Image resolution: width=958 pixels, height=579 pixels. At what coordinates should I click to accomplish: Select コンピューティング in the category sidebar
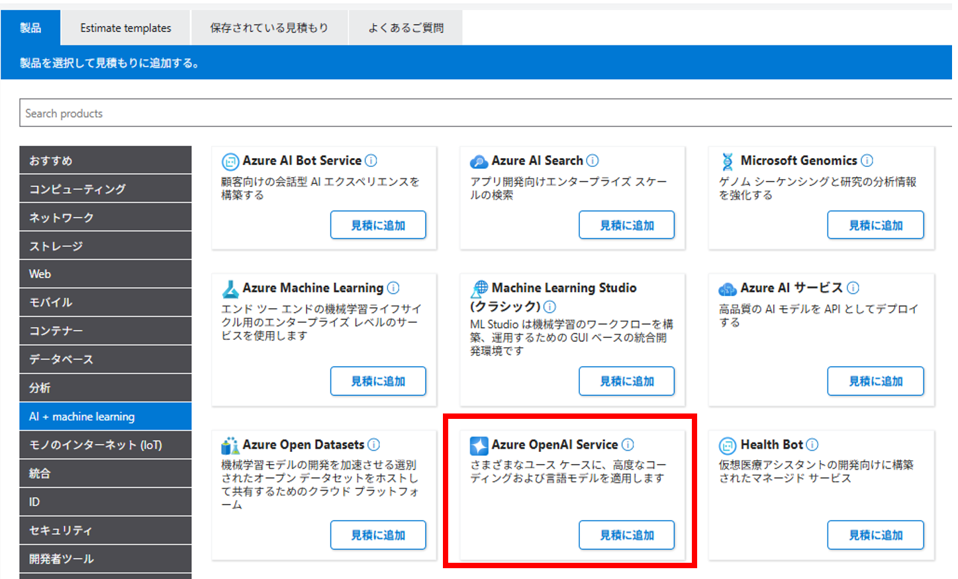[x=105, y=189]
